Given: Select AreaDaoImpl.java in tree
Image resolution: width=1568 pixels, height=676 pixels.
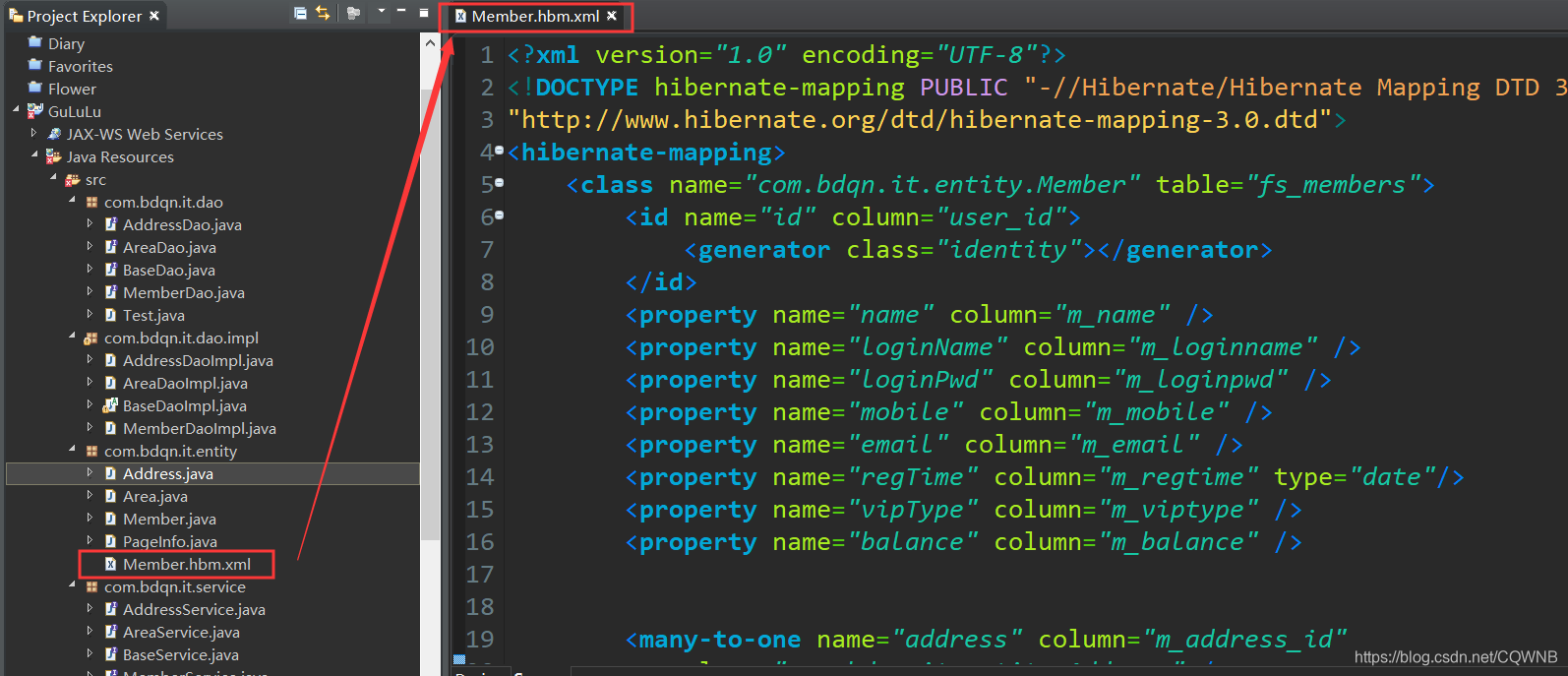Looking at the screenshot, I should 185,383.
